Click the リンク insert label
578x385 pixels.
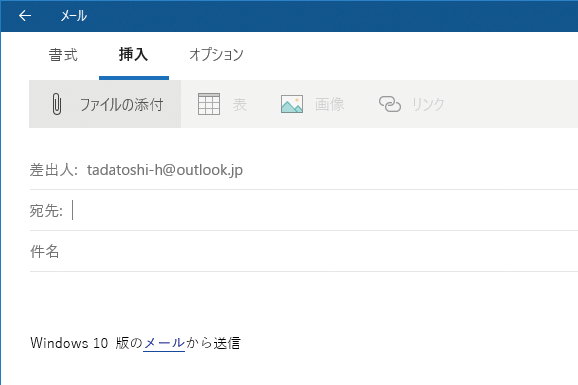[428, 104]
